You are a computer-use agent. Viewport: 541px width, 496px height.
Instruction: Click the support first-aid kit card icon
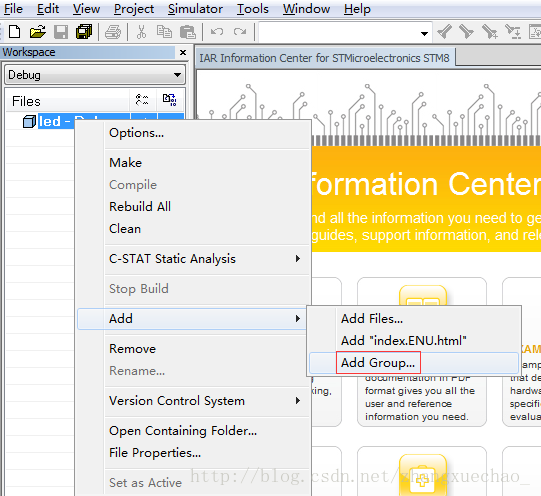point(423,475)
